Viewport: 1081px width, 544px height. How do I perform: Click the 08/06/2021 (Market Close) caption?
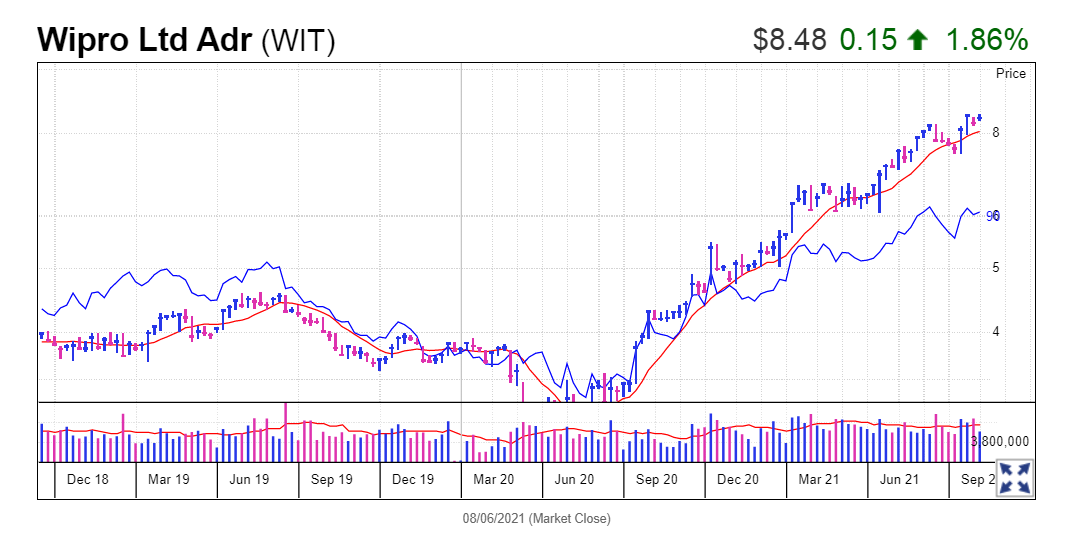coord(536,518)
